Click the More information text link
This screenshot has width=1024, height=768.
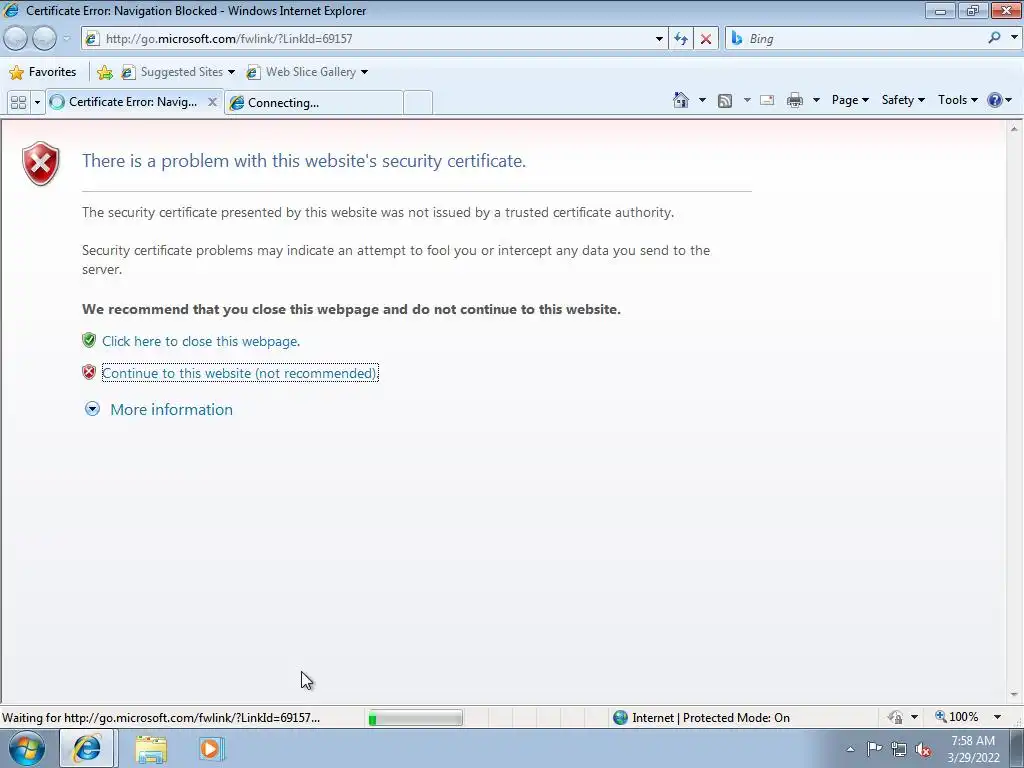click(171, 409)
